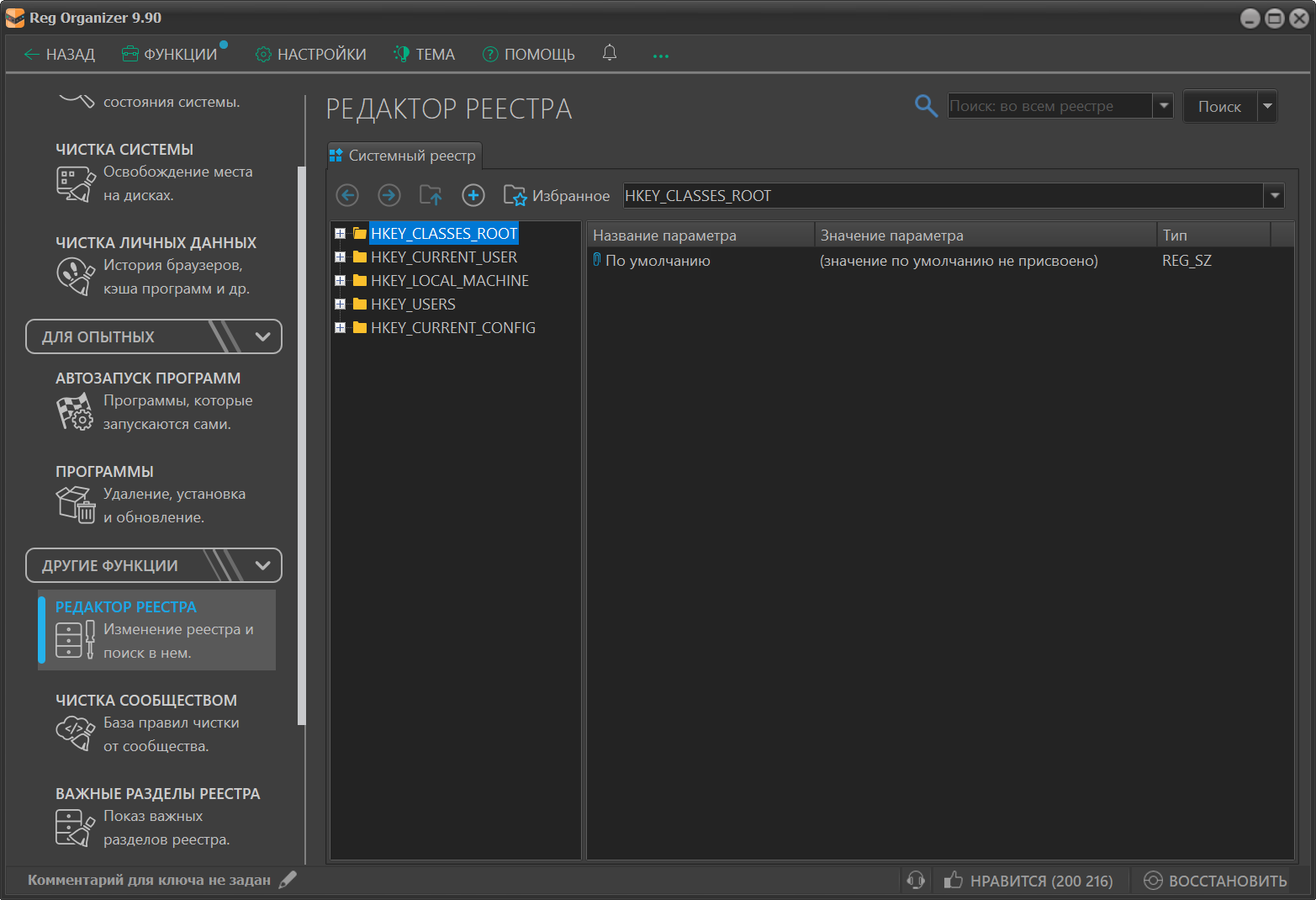This screenshot has height=900, width=1316.
Task: Open the НАСТРОЙКИ menu
Action: tap(311, 55)
